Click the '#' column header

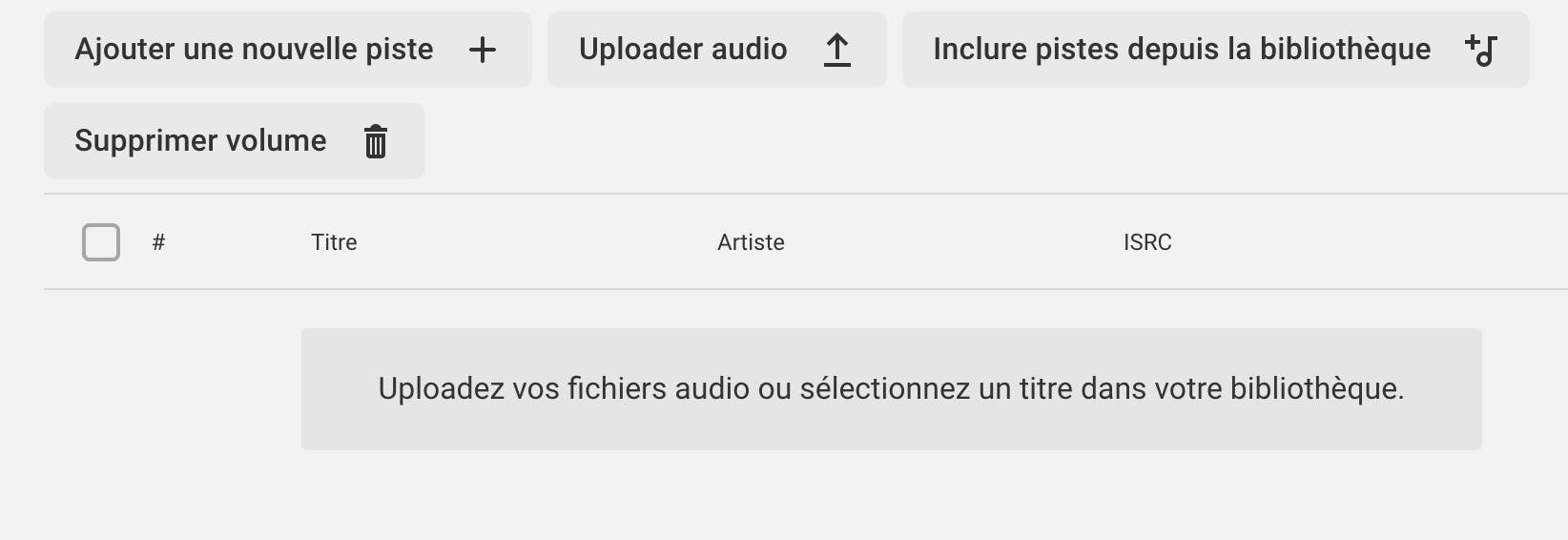coord(158,242)
